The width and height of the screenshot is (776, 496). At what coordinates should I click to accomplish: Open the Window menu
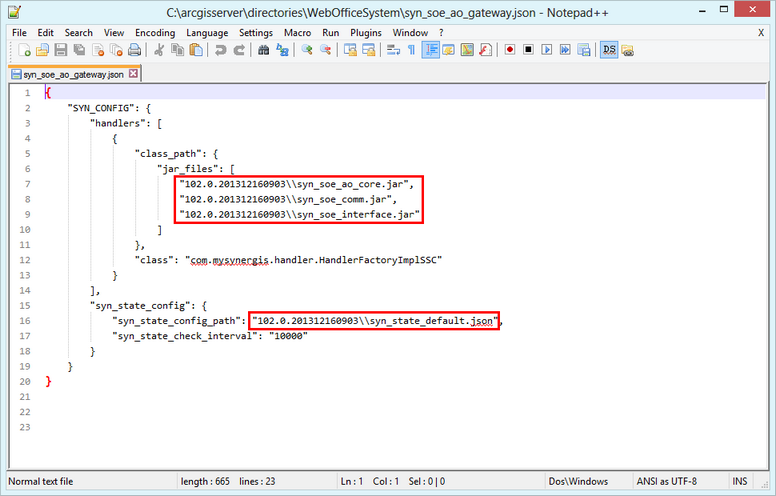pos(410,33)
